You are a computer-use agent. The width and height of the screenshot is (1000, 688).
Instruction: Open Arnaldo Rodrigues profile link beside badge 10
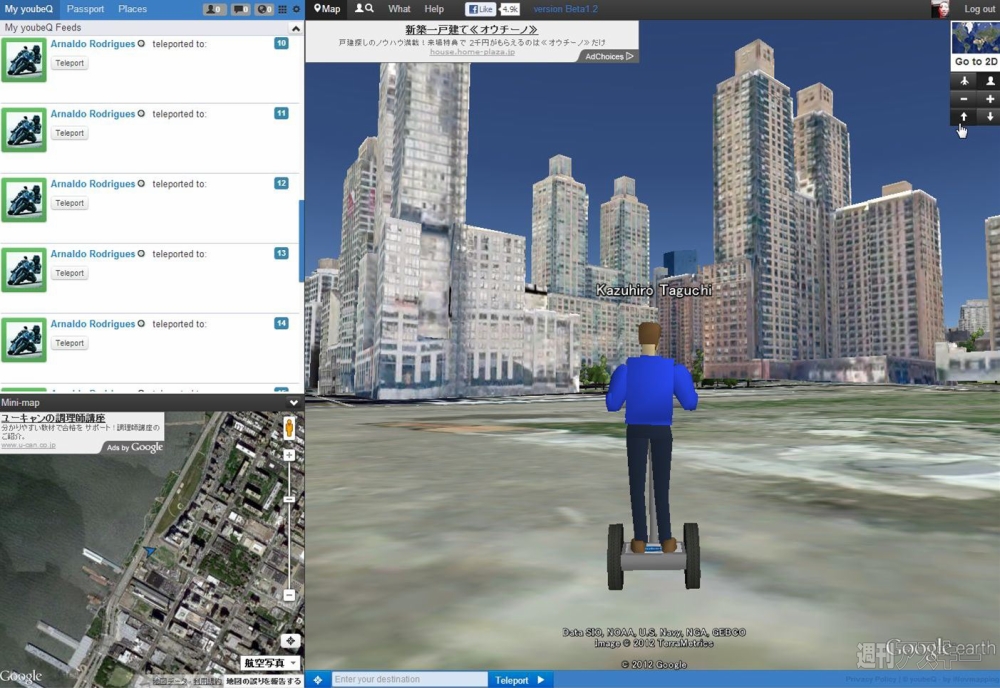click(x=93, y=44)
